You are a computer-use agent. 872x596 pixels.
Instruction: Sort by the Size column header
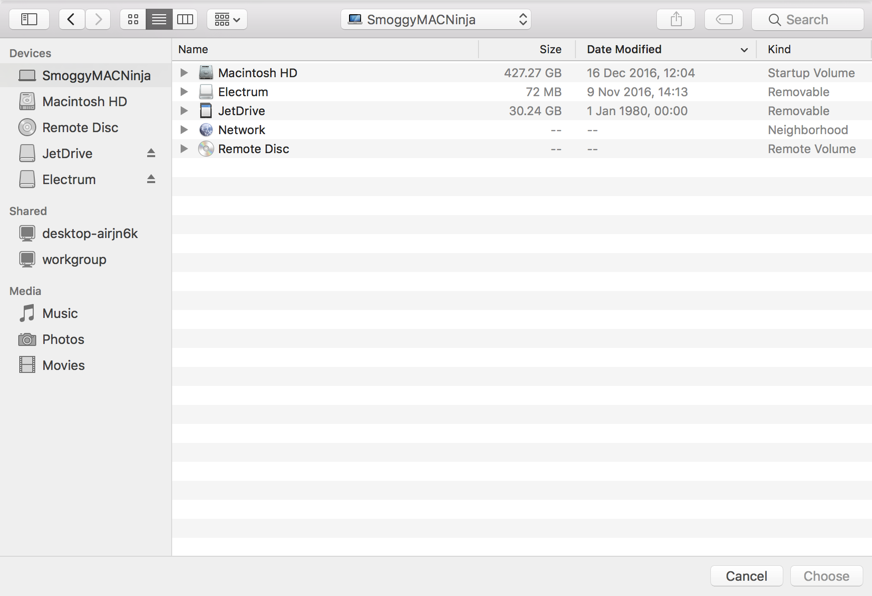click(x=527, y=49)
